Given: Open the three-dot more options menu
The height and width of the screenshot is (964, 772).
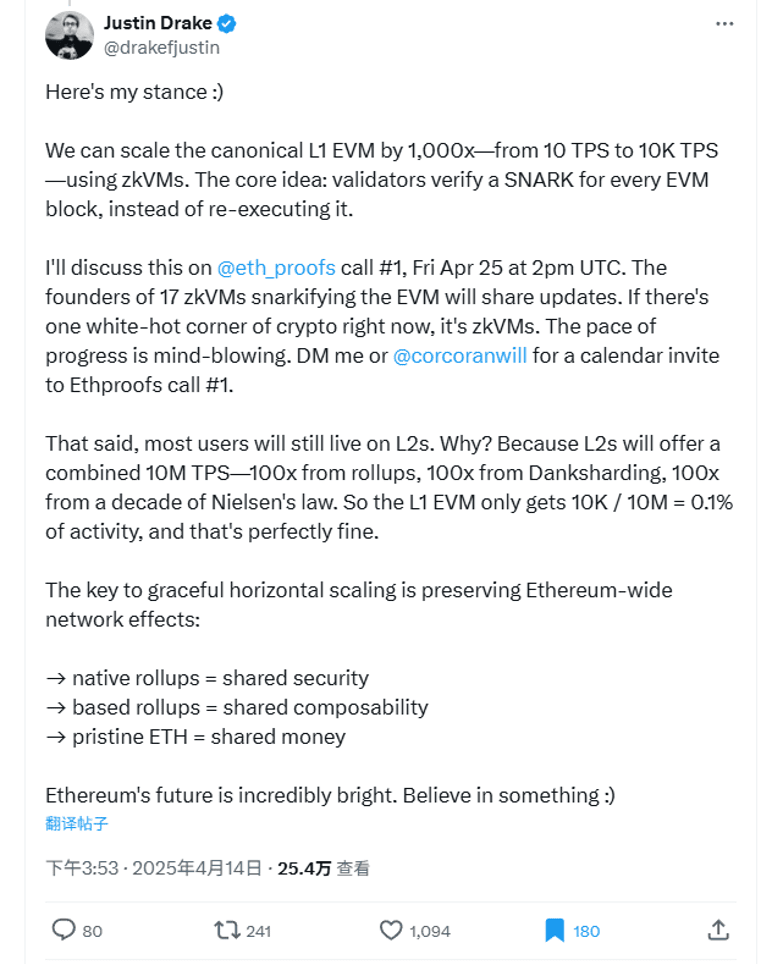Looking at the screenshot, I should tap(725, 24).
